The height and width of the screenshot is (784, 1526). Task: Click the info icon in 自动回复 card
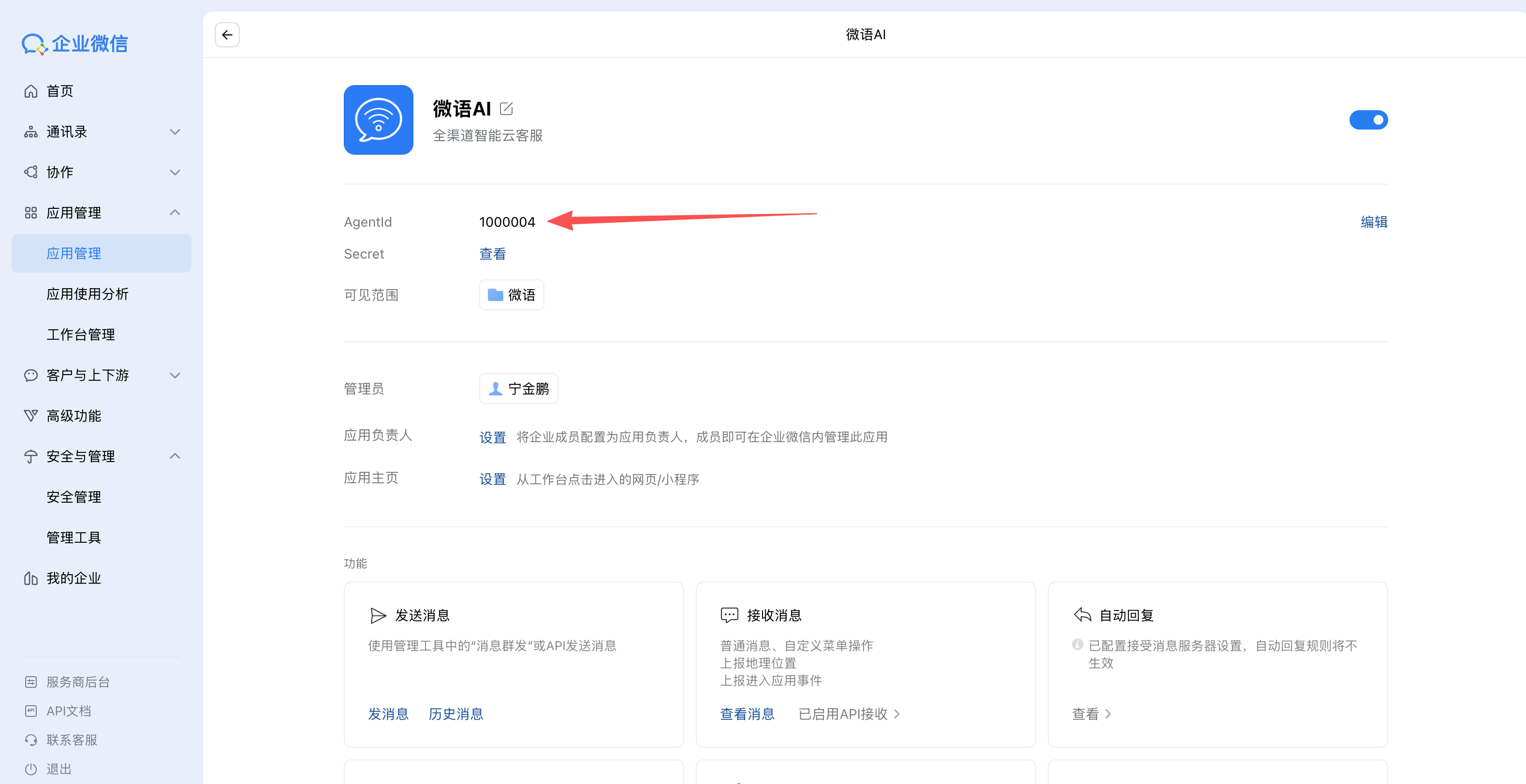point(1078,644)
